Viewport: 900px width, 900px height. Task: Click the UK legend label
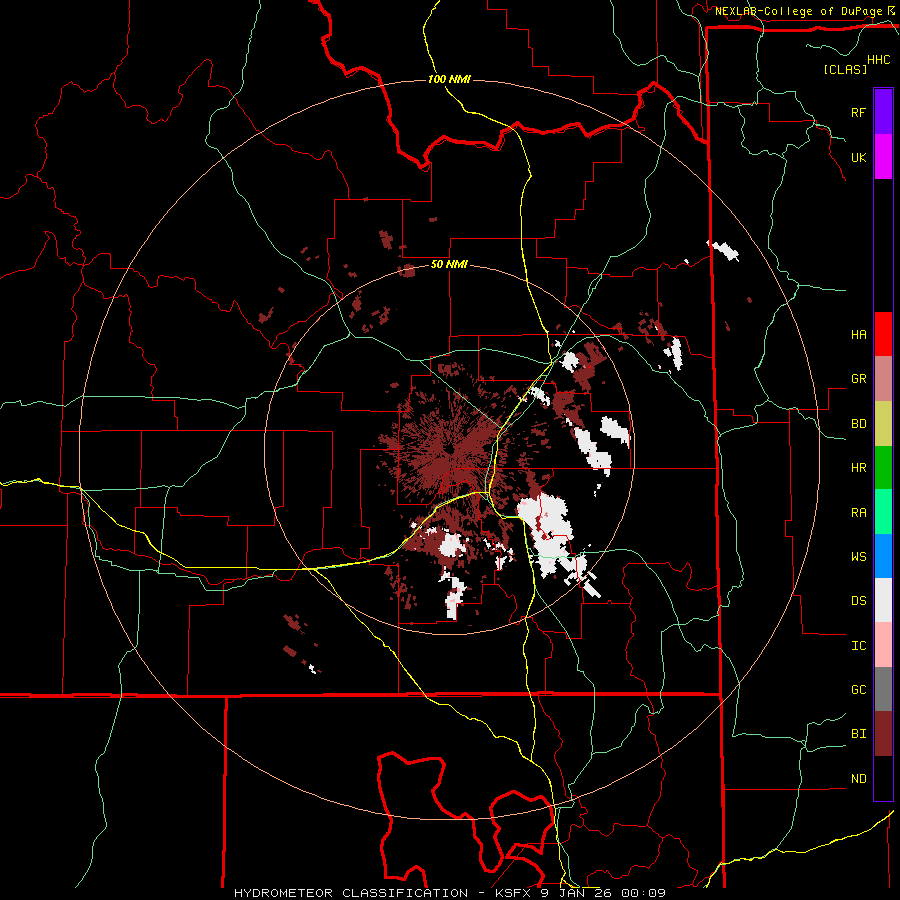[858, 157]
